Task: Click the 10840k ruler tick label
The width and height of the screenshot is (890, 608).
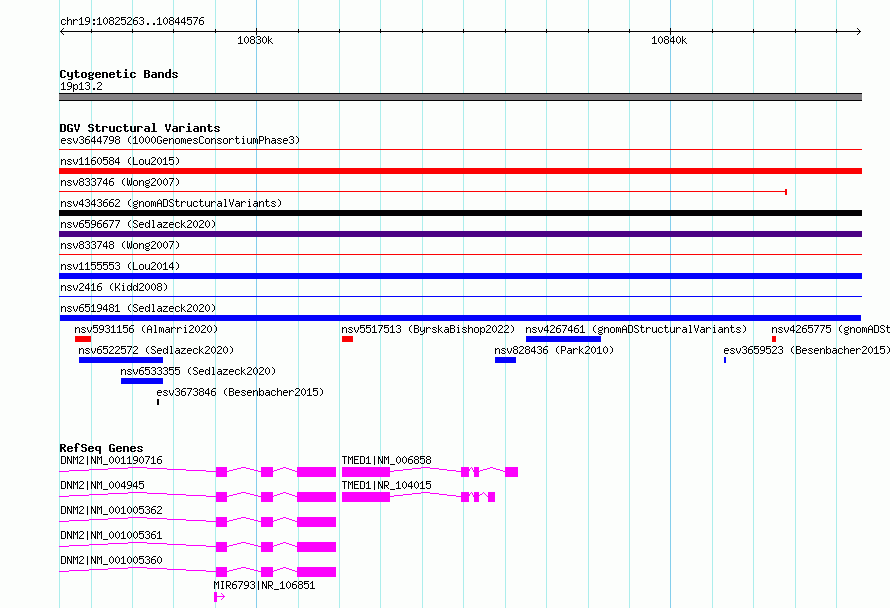Action: pyautogui.click(x=669, y=40)
